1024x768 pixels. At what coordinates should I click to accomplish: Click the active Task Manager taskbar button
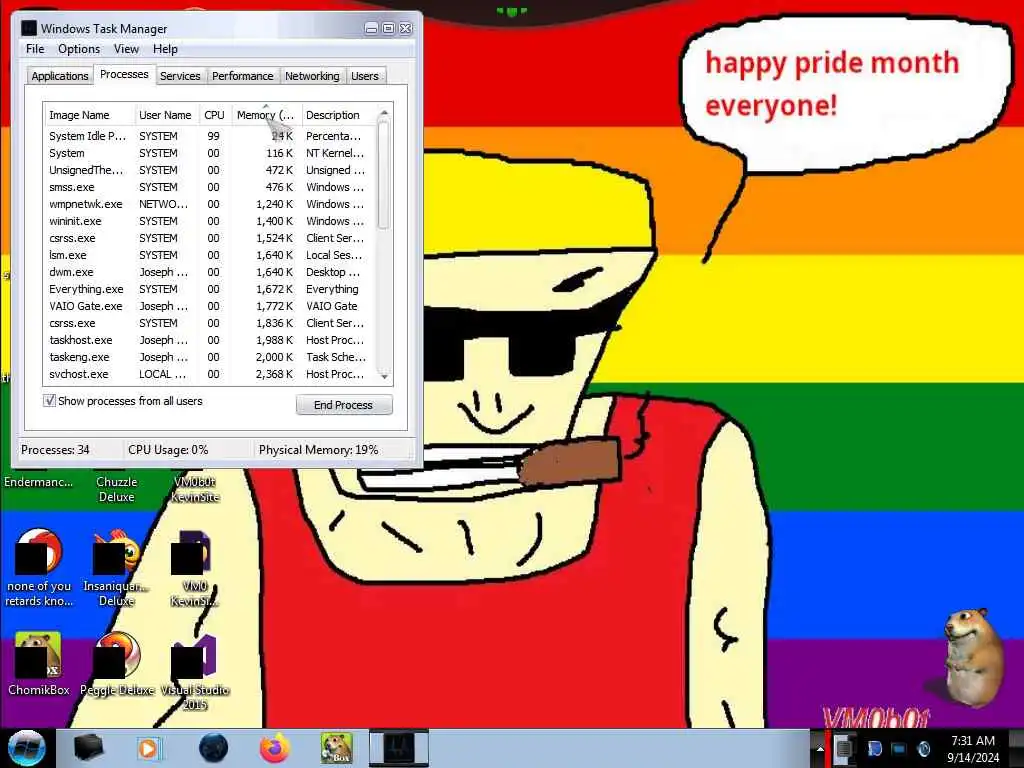coord(399,748)
